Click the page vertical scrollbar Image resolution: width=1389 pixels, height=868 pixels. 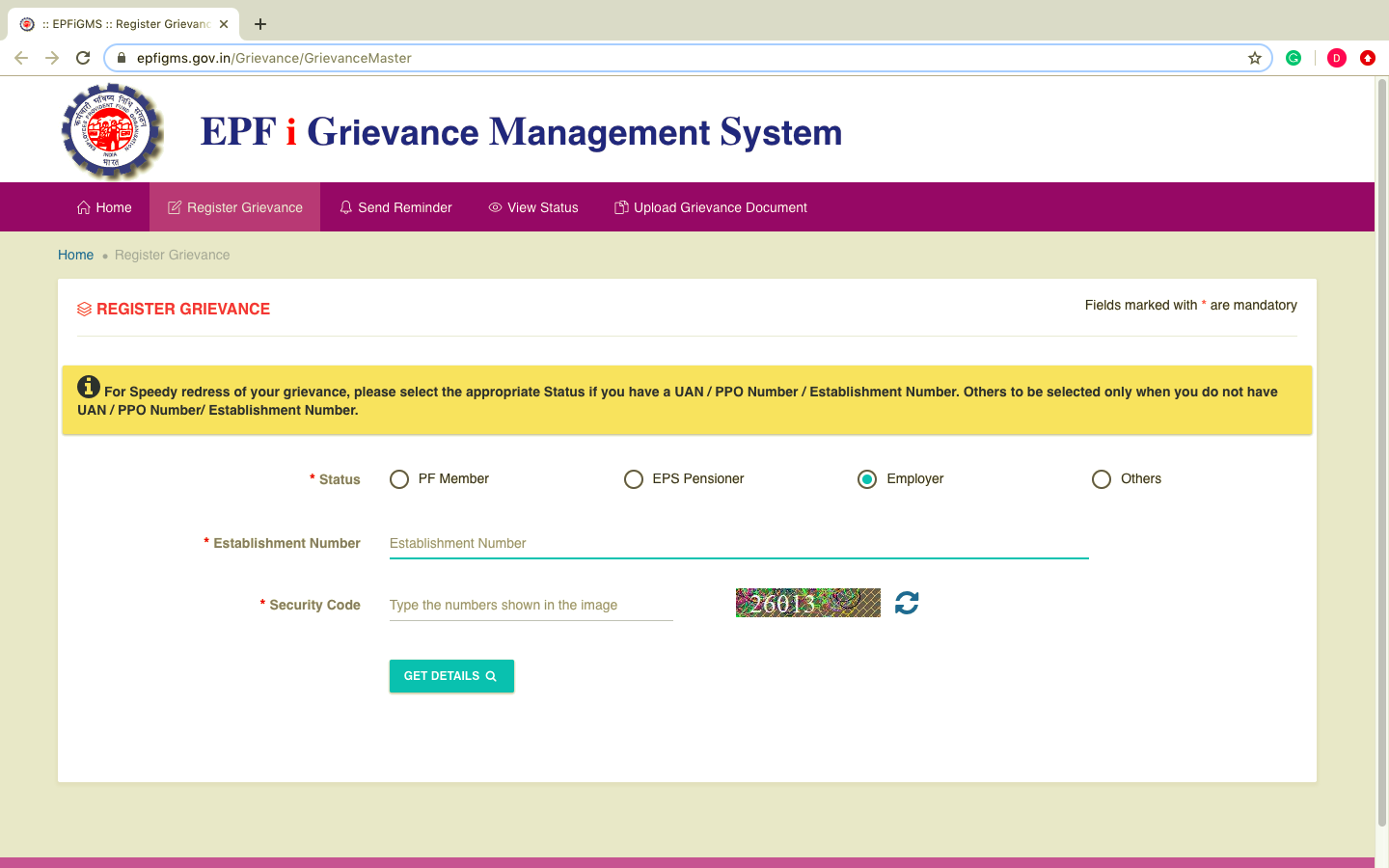click(1381, 453)
